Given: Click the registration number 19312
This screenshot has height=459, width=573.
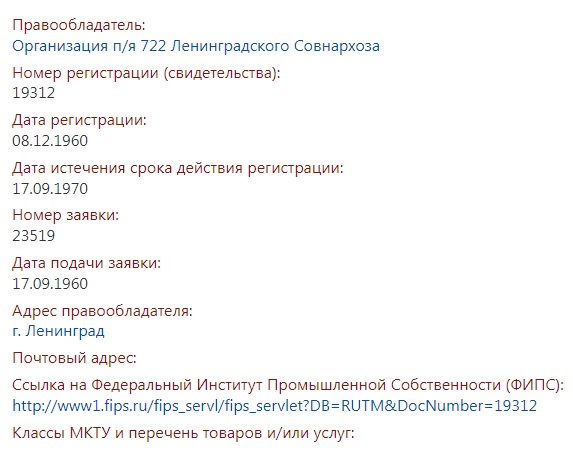Looking at the screenshot, I should 34,93.
